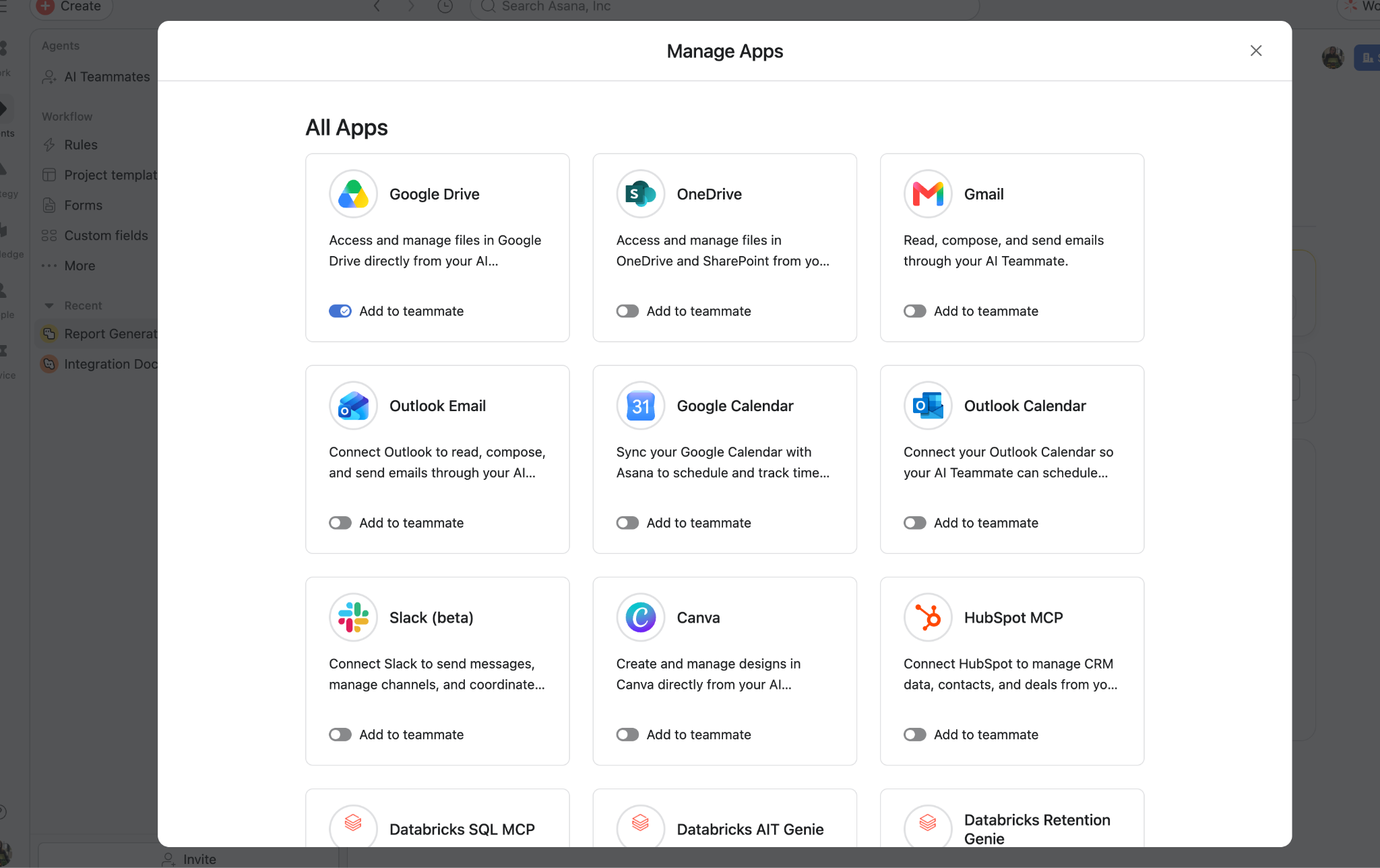Viewport: 1380px width, 868px height.
Task: Toggle Canva Add to teammate switch
Action: click(627, 734)
